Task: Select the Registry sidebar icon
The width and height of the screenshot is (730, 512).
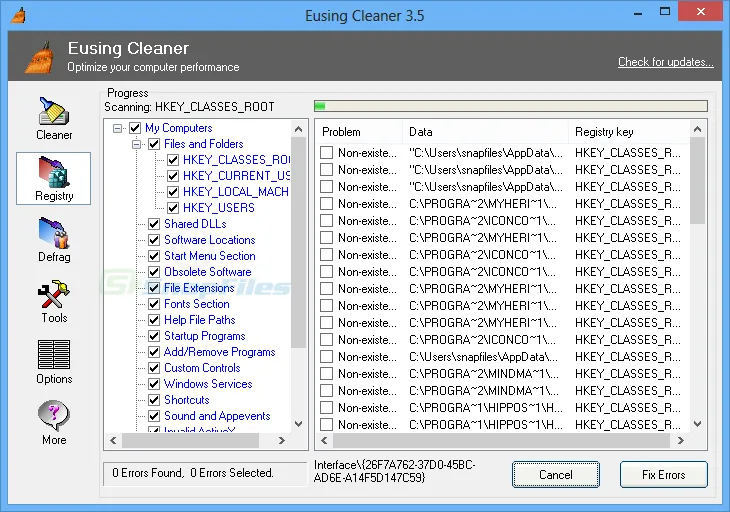Action: click(54, 172)
